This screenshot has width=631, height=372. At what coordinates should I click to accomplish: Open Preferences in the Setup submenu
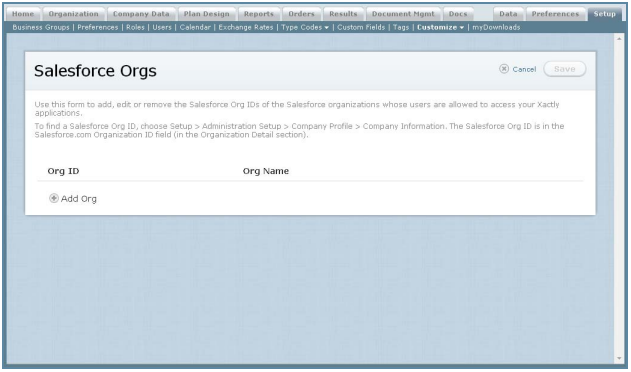[98, 27]
